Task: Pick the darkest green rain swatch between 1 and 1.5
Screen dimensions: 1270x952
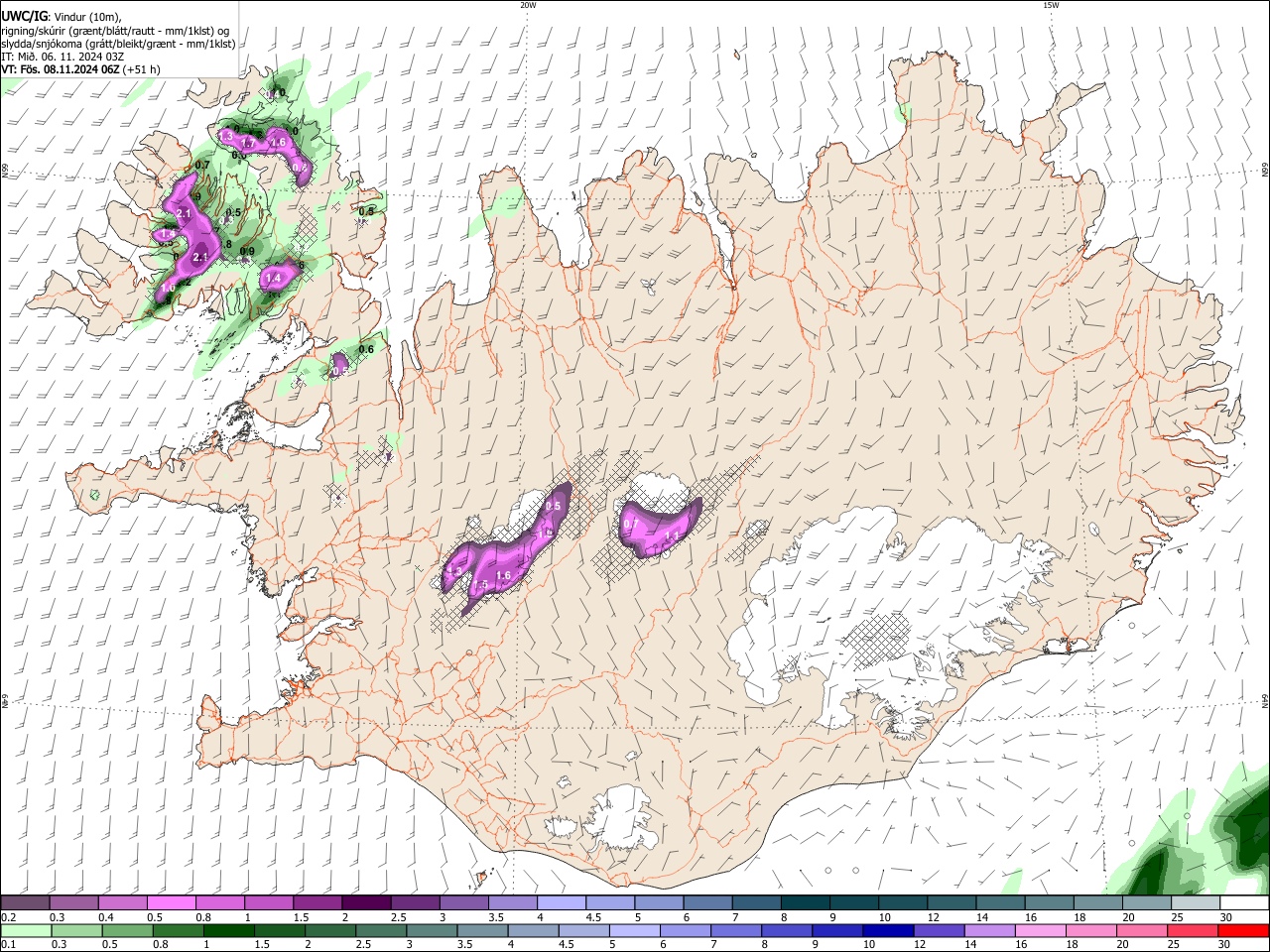Action: point(228,930)
